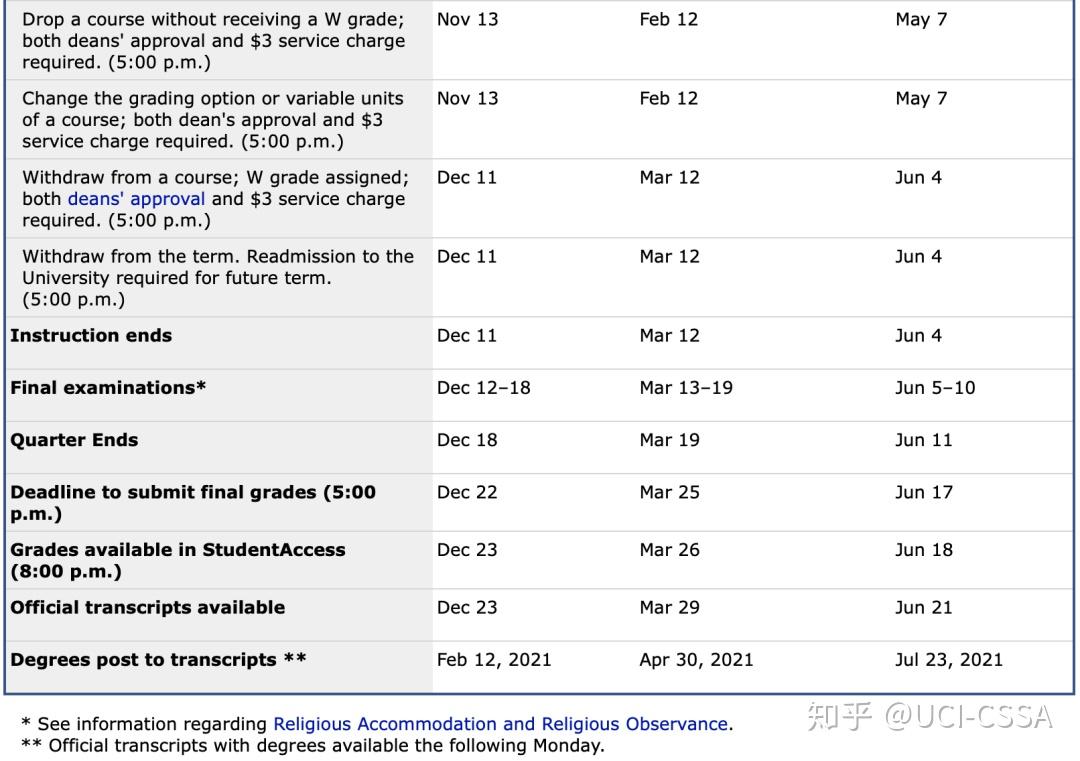Select the Jun 5–10 exam dates
This screenshot has height=761, width=1080.
tap(935, 388)
